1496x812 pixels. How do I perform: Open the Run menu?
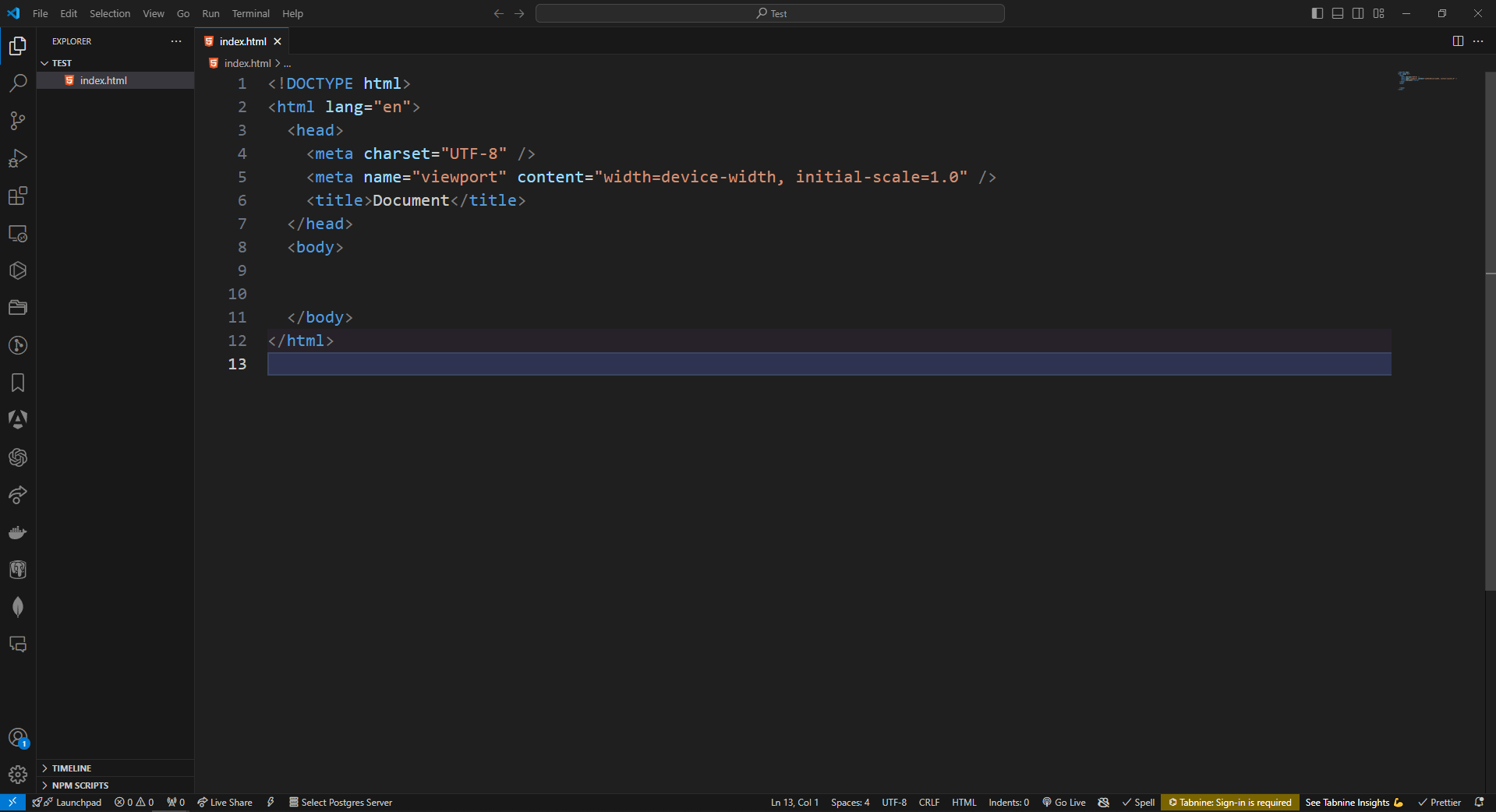pos(210,13)
